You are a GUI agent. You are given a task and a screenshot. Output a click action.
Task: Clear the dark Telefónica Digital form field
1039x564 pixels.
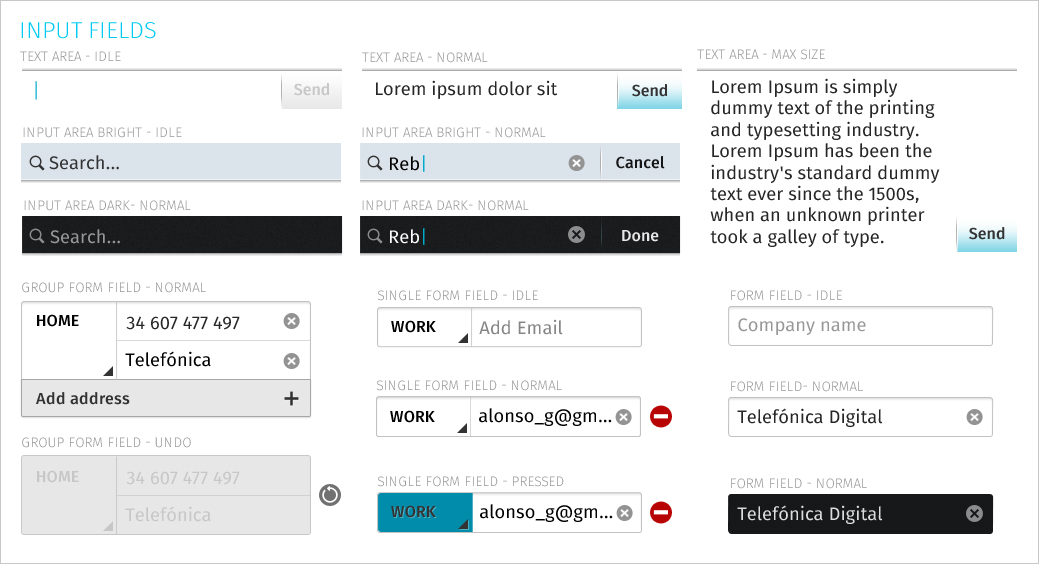coord(974,514)
